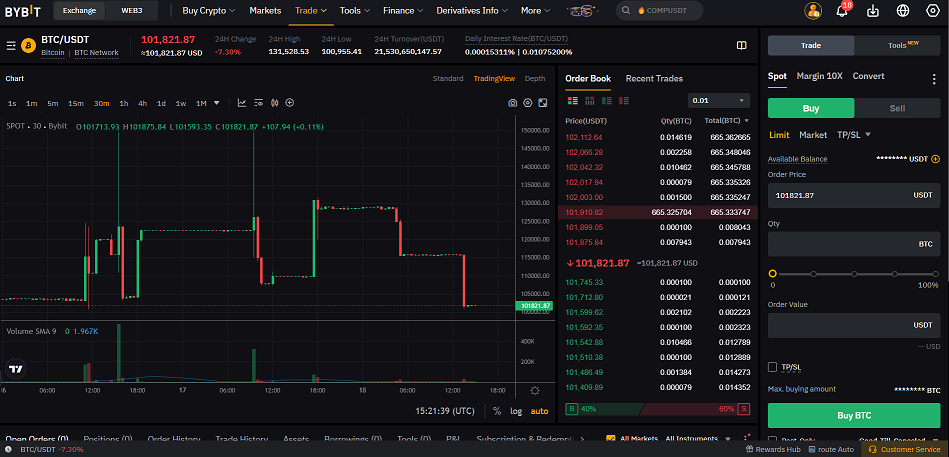Toggle the All Markets checkbox
Screen dimensions: 949x457
tap(611, 439)
